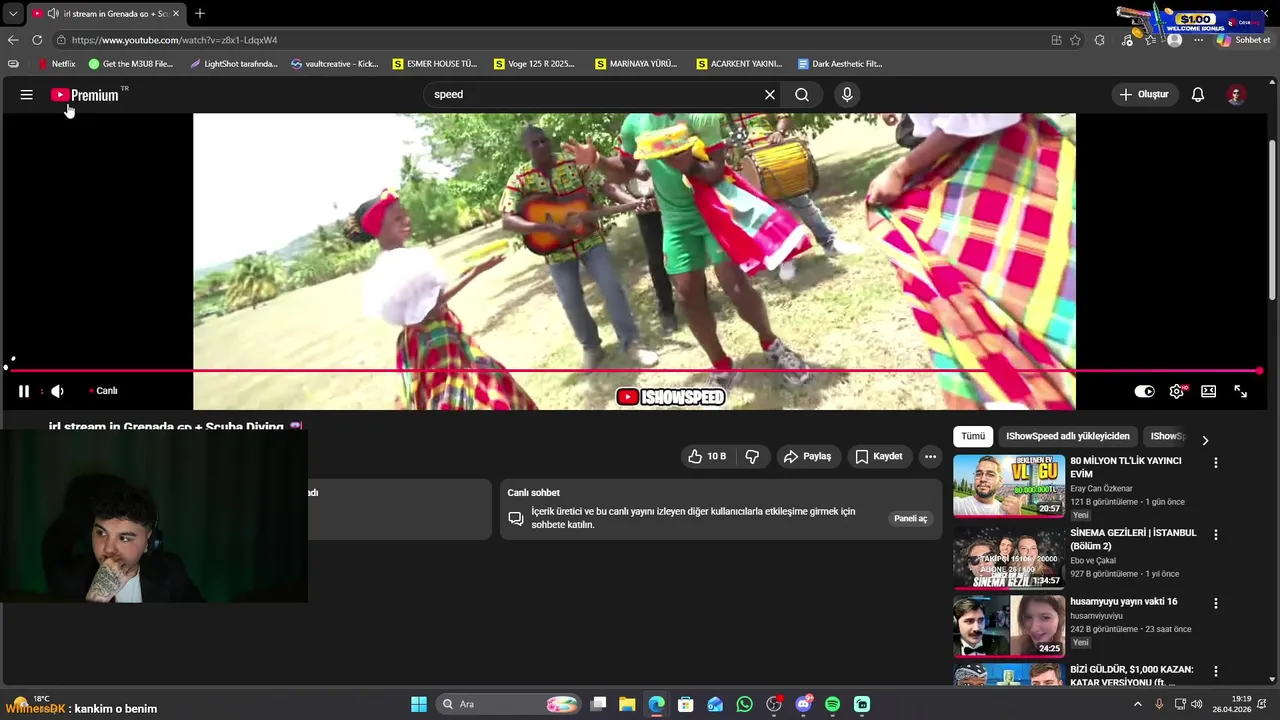Clear the search box with the X

pyautogui.click(x=770, y=94)
